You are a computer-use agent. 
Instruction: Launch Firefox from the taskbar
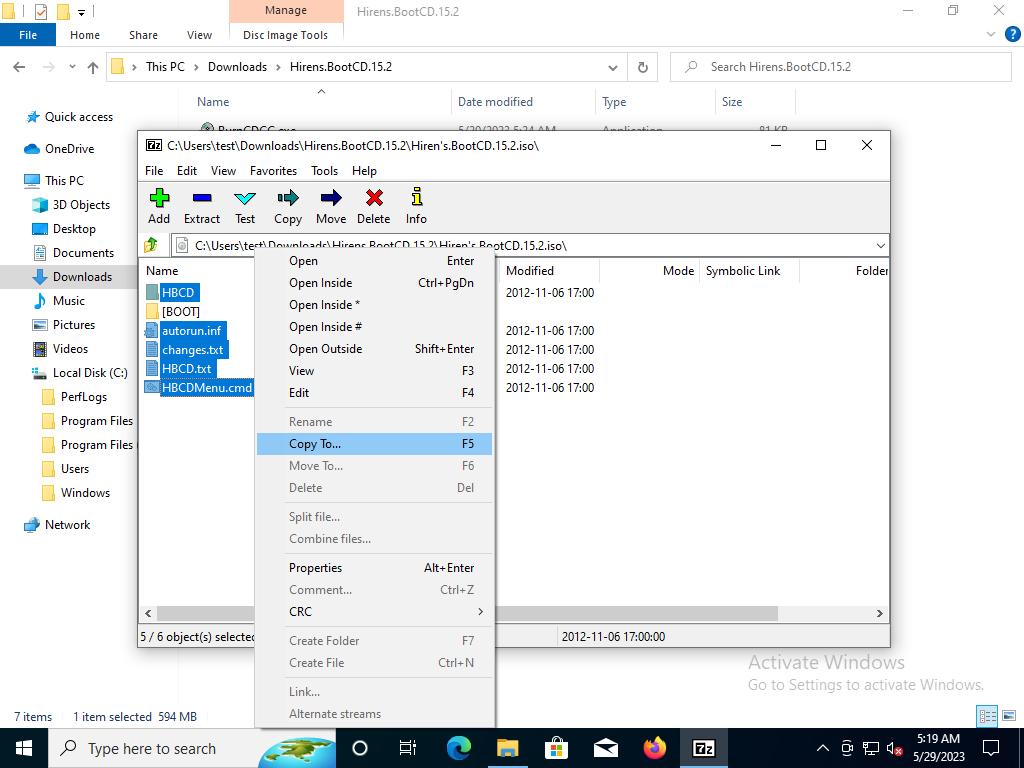[x=655, y=748]
